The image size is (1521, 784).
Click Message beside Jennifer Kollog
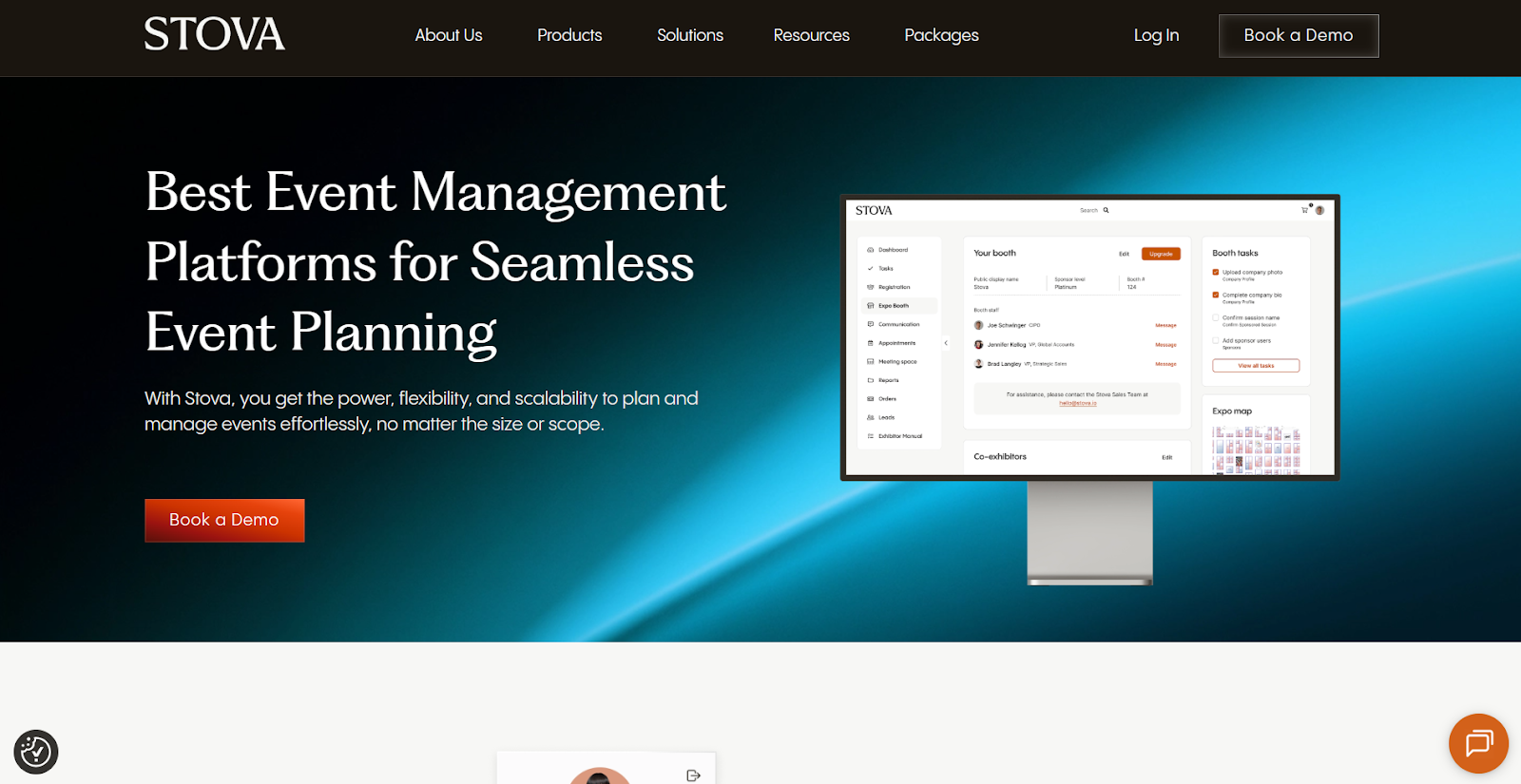(1165, 345)
